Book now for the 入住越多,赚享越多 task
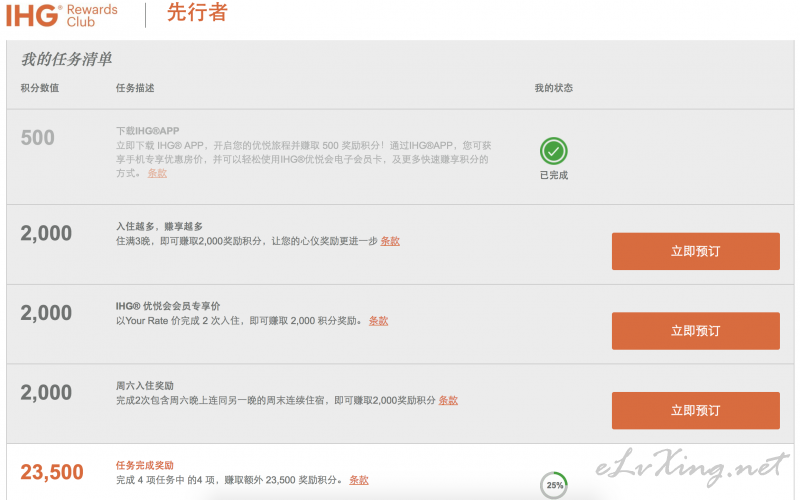This screenshot has width=800, height=500. click(695, 251)
